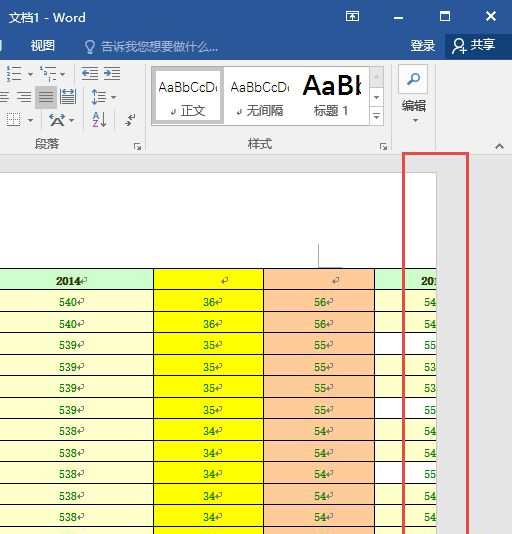Open the Asian layout tool
Viewport: 512px width, 534px height.
tap(57, 120)
